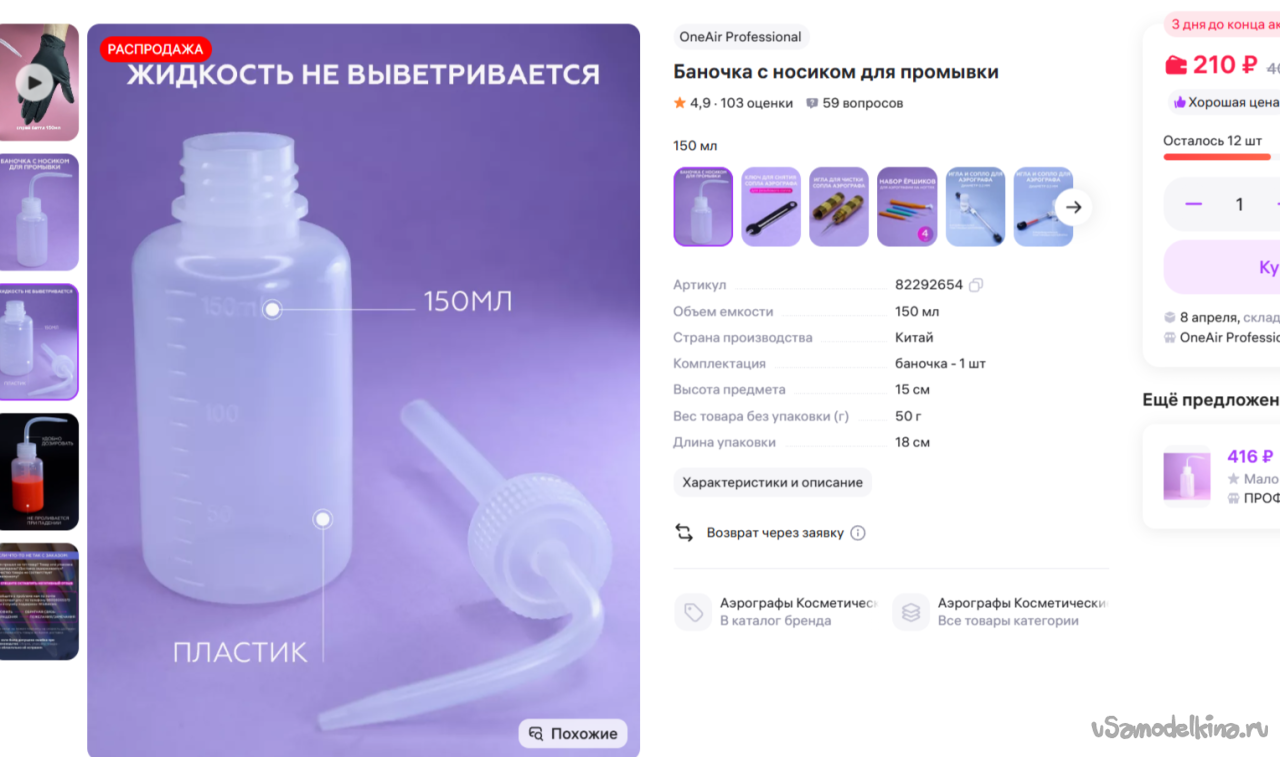
Task: Show the bottle with red liquid thumbnail
Action: coord(39,471)
